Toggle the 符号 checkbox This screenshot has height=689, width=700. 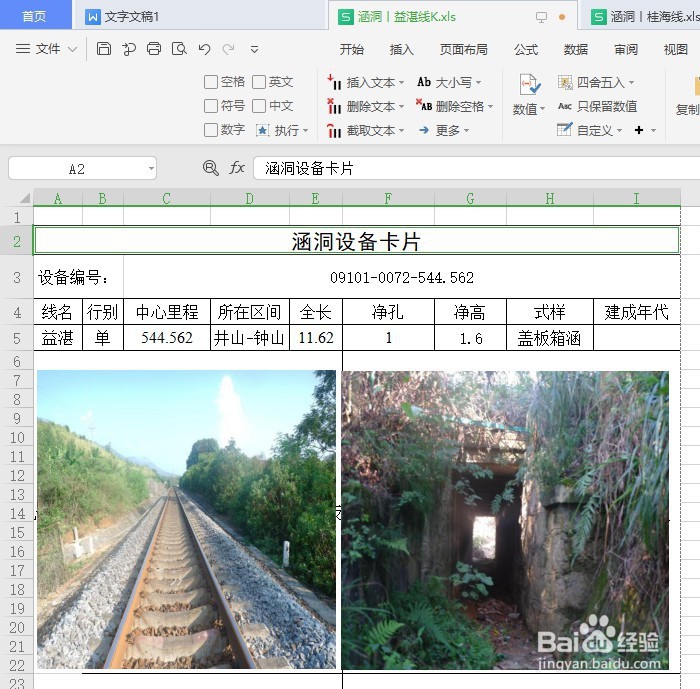tap(211, 106)
